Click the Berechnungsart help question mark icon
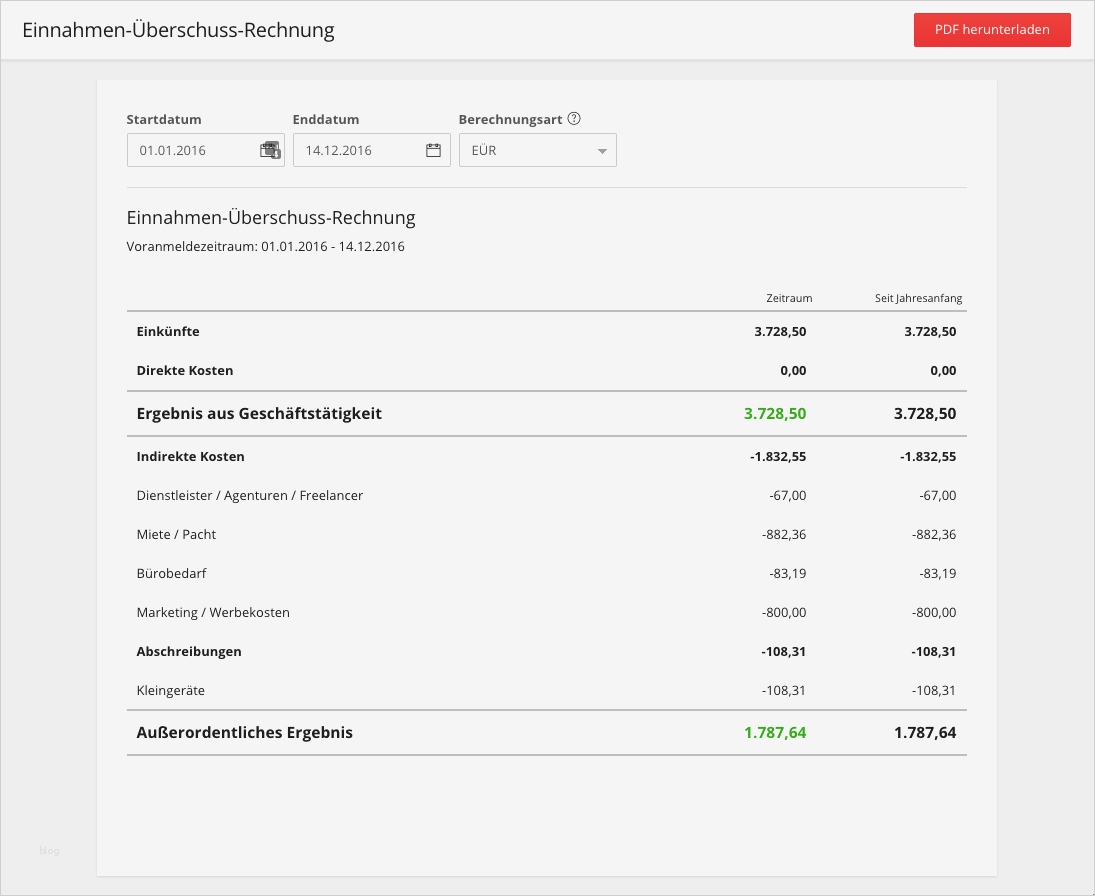1095x896 pixels. click(x=574, y=118)
